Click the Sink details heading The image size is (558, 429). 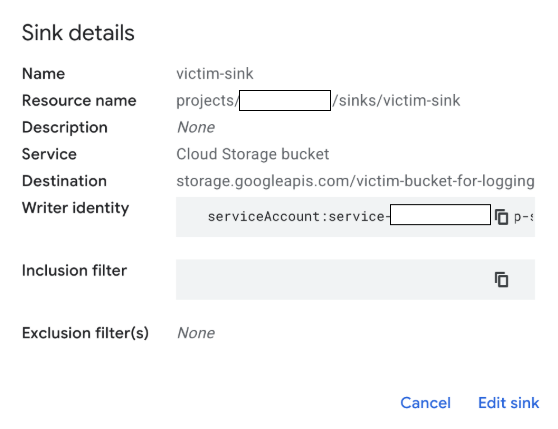coord(78,33)
